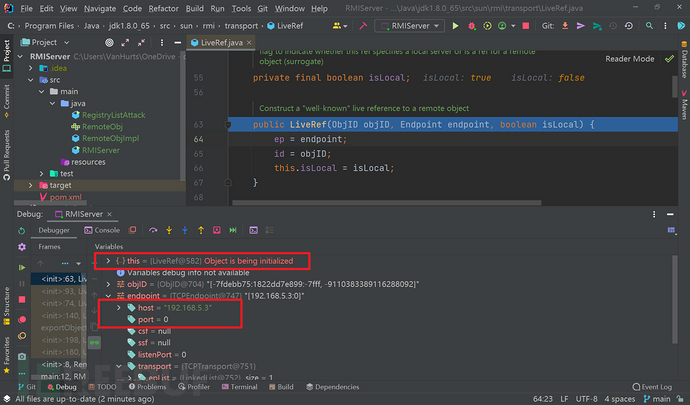Expand the .idea folder in project tree

pyautogui.click(x=30, y=68)
